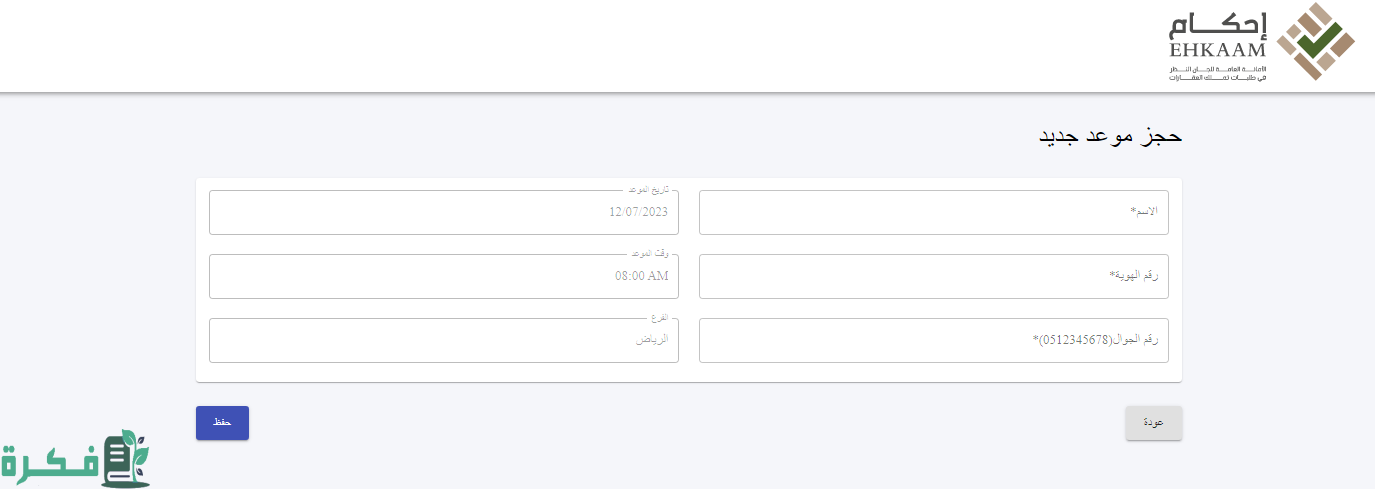Click the Ehkaam diamond logo icon
Viewport: 1375px width, 489px height.
(1315, 41)
